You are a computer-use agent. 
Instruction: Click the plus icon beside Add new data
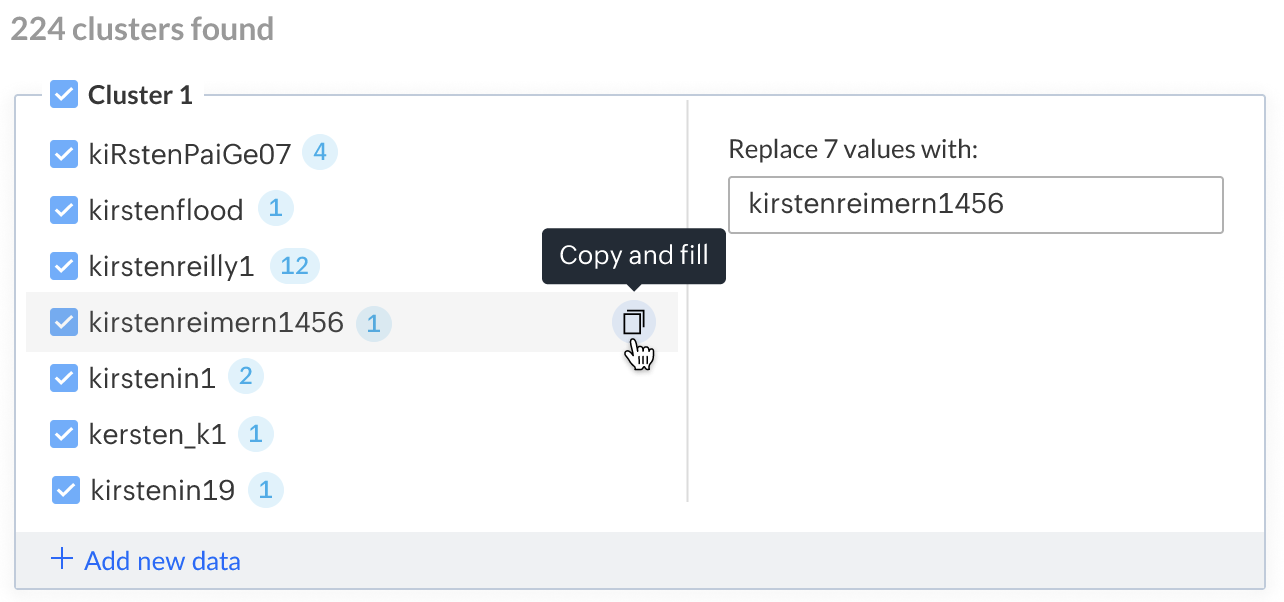tap(62, 559)
